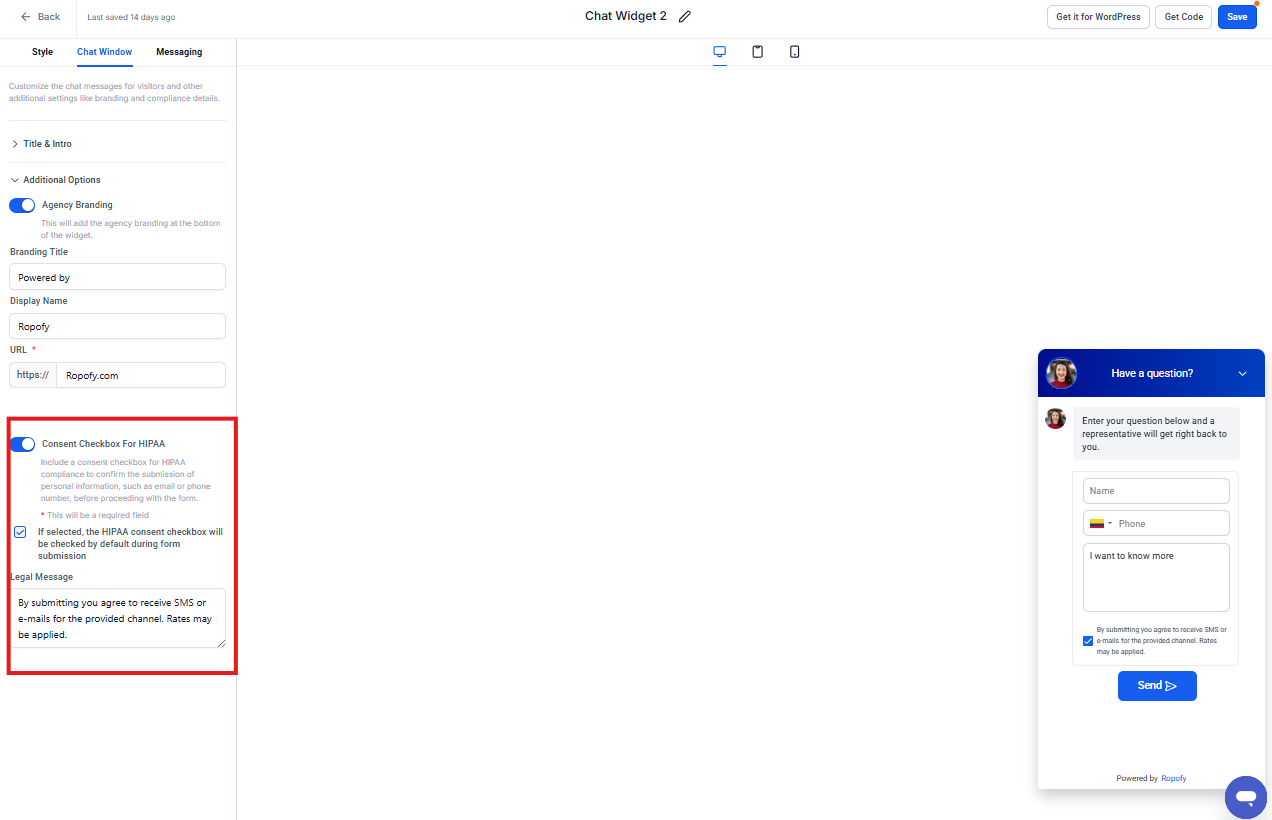Turn off Consent Checkbox For HIPAA toggle

(x=22, y=444)
